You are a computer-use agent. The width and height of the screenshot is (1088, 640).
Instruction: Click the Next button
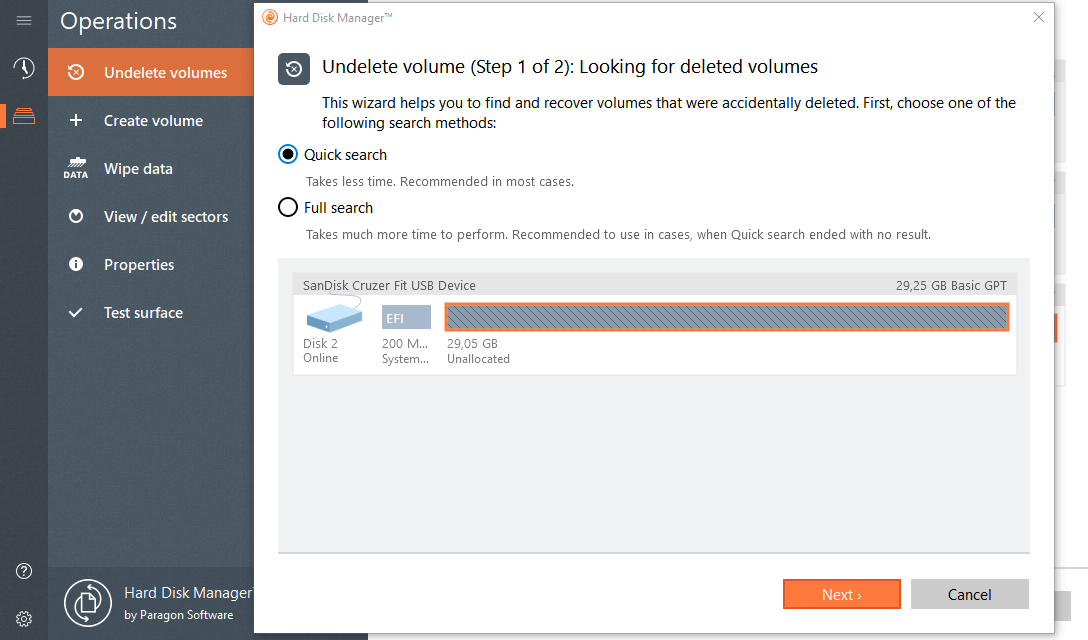(x=842, y=594)
